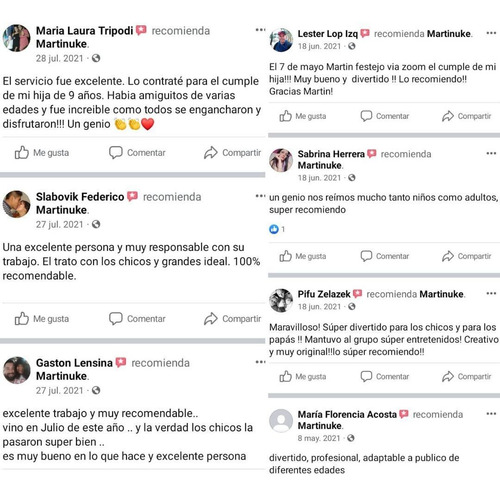Open three-dot menu on Sabrina Herrera's post

(x=491, y=153)
